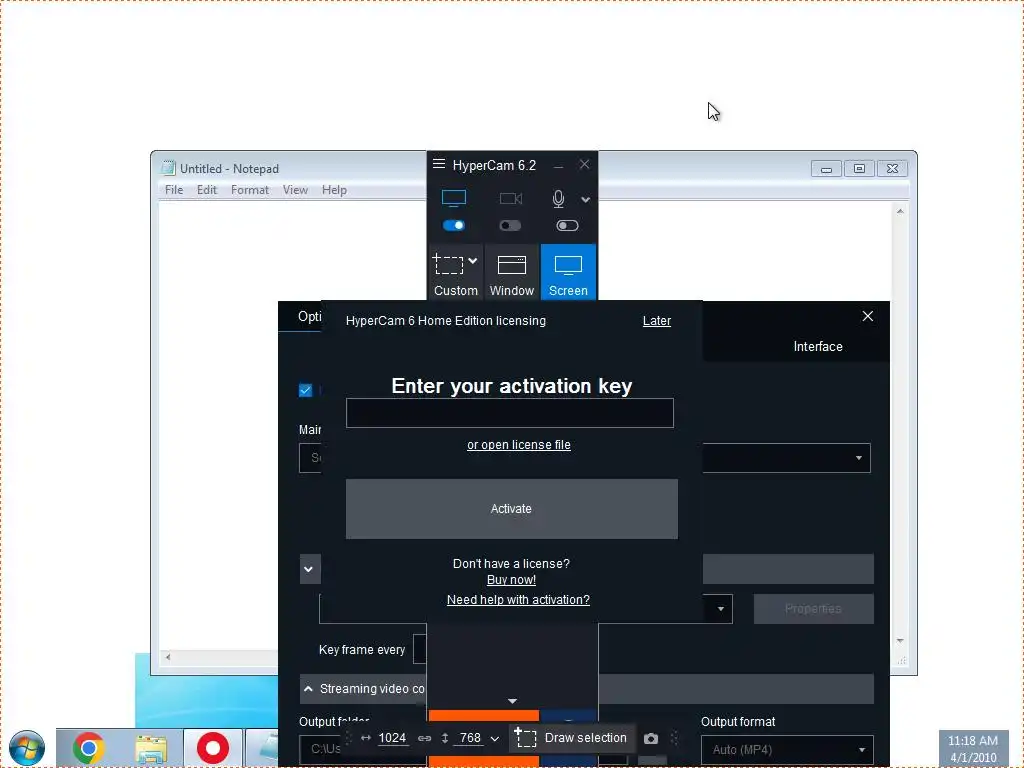This screenshot has height=768, width=1024.
Task: Open Notepad Help menu
Action: (x=334, y=190)
